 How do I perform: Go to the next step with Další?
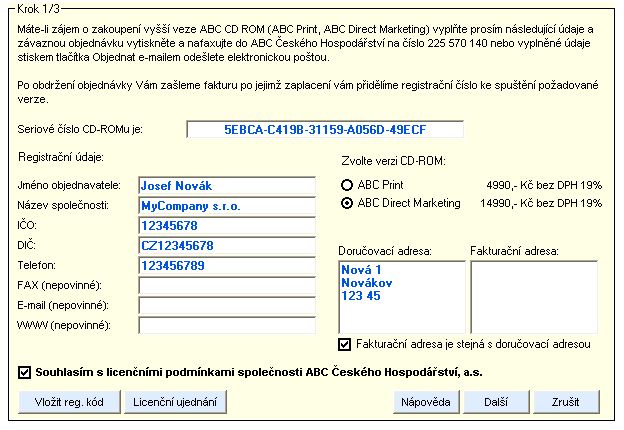496,402
